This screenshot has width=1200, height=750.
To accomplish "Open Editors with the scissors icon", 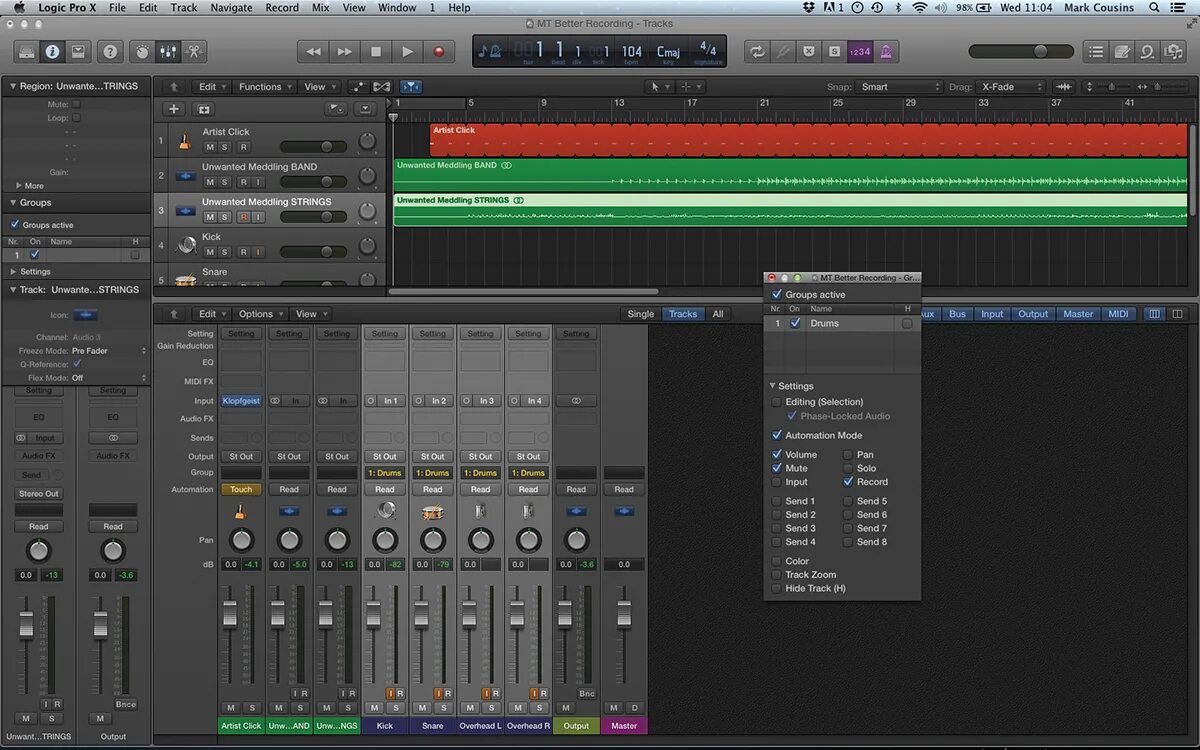I will pos(193,51).
